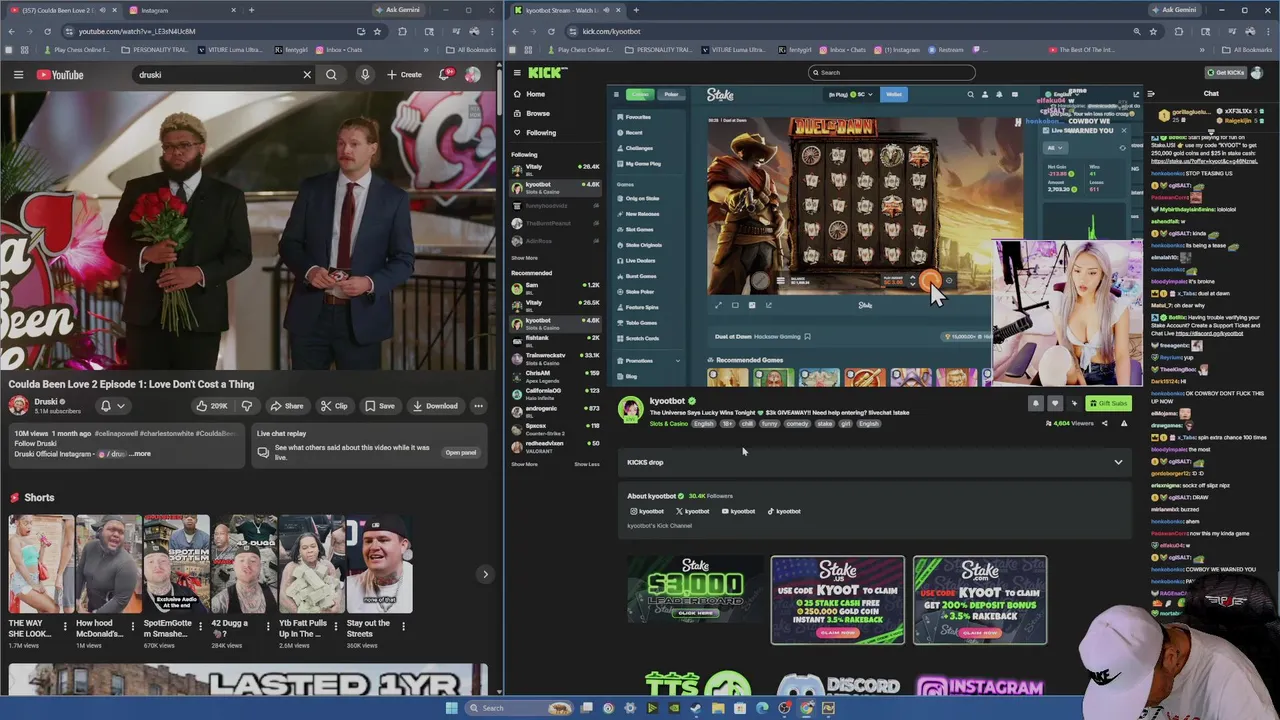Create a YouTube upload via Create button
The width and height of the screenshot is (1280, 720).
click(405, 75)
